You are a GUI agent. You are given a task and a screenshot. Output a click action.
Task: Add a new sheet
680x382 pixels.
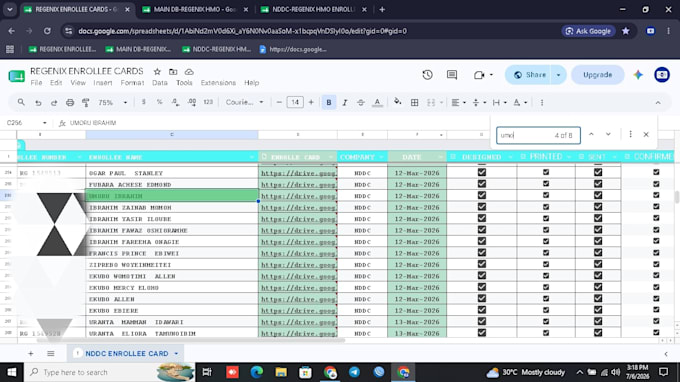tap(31, 354)
